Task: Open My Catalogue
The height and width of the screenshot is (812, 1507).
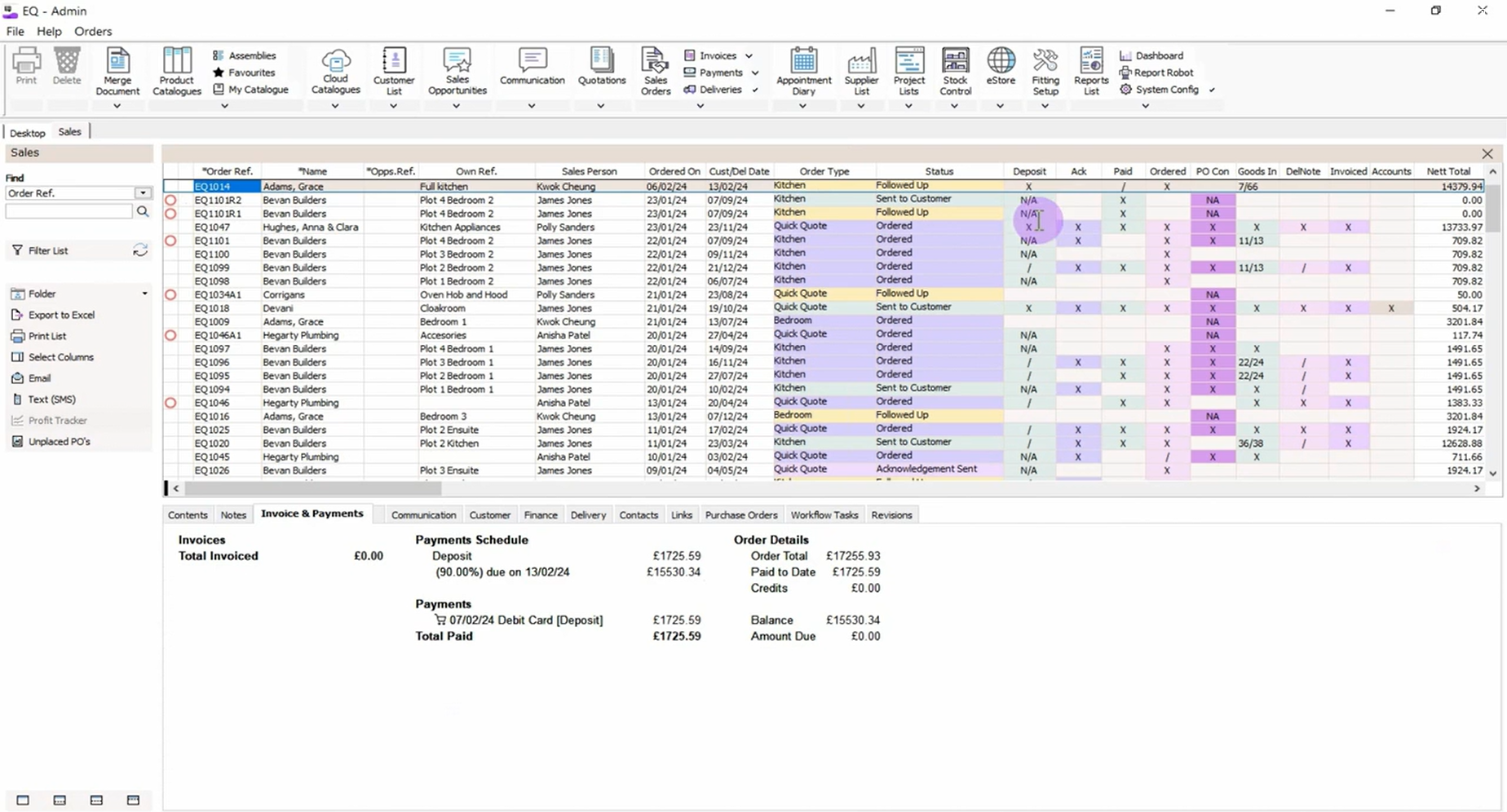Action: (250, 90)
